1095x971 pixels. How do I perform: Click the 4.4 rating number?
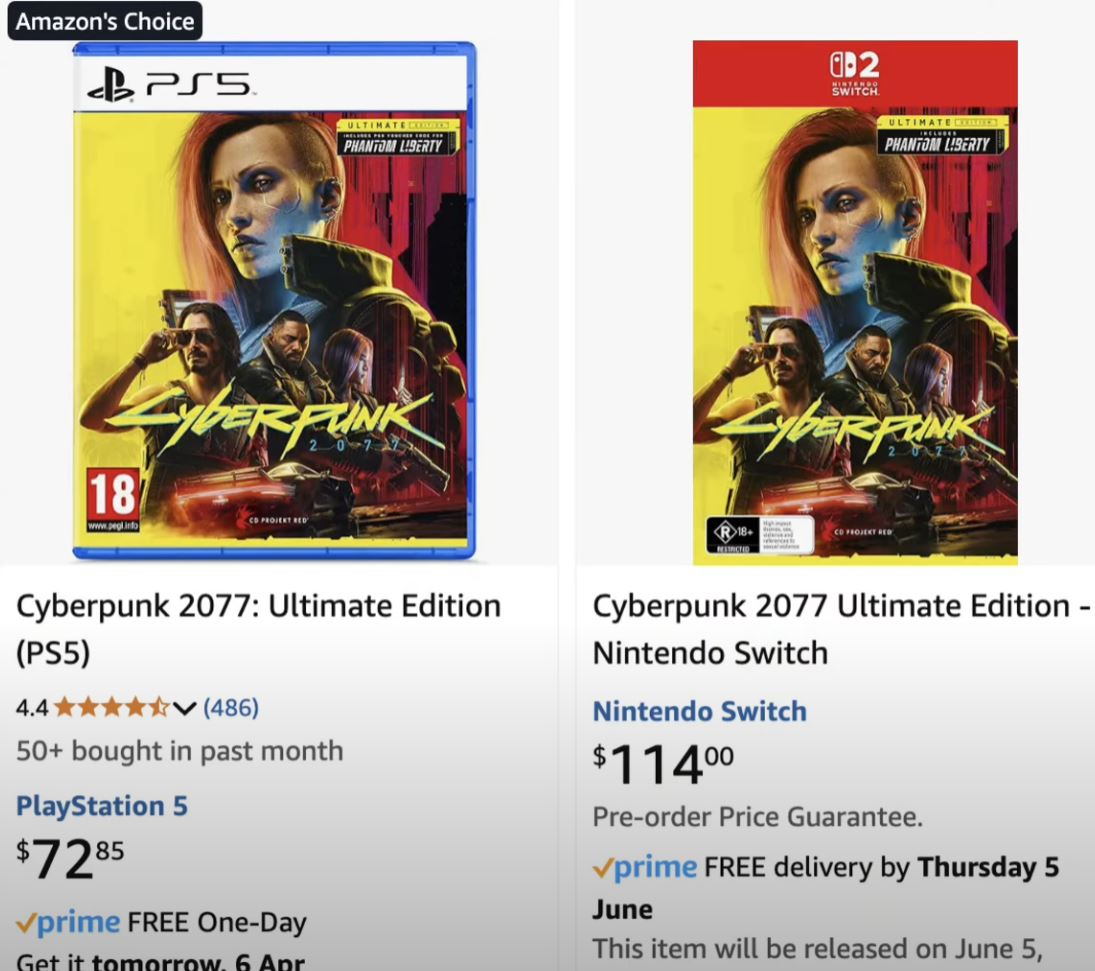pos(32,708)
